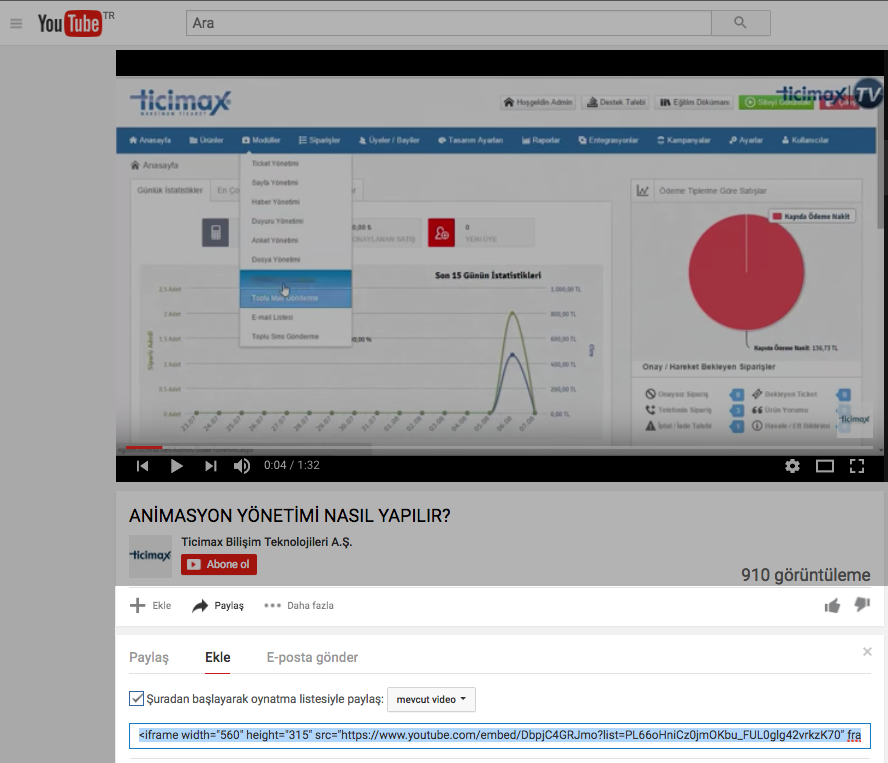Focus the Ara search box
Image resolution: width=888 pixels, height=763 pixels.
tap(449, 23)
